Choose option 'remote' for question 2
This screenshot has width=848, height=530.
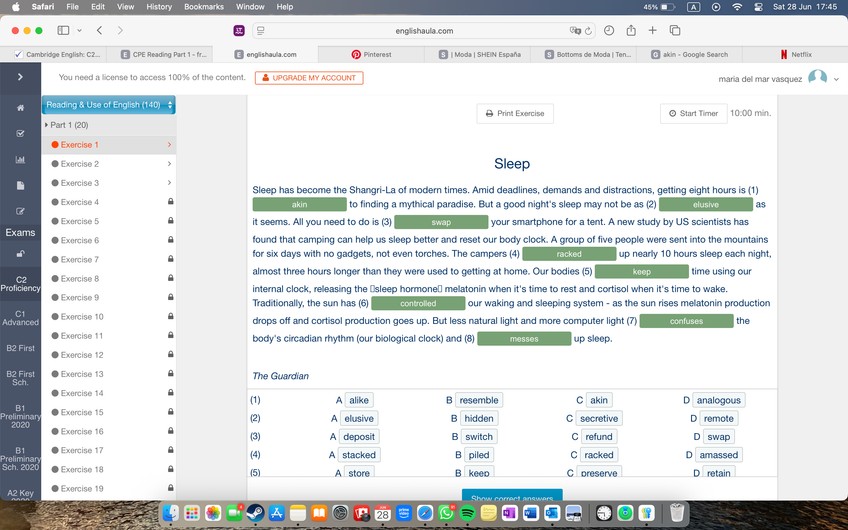[x=719, y=419]
